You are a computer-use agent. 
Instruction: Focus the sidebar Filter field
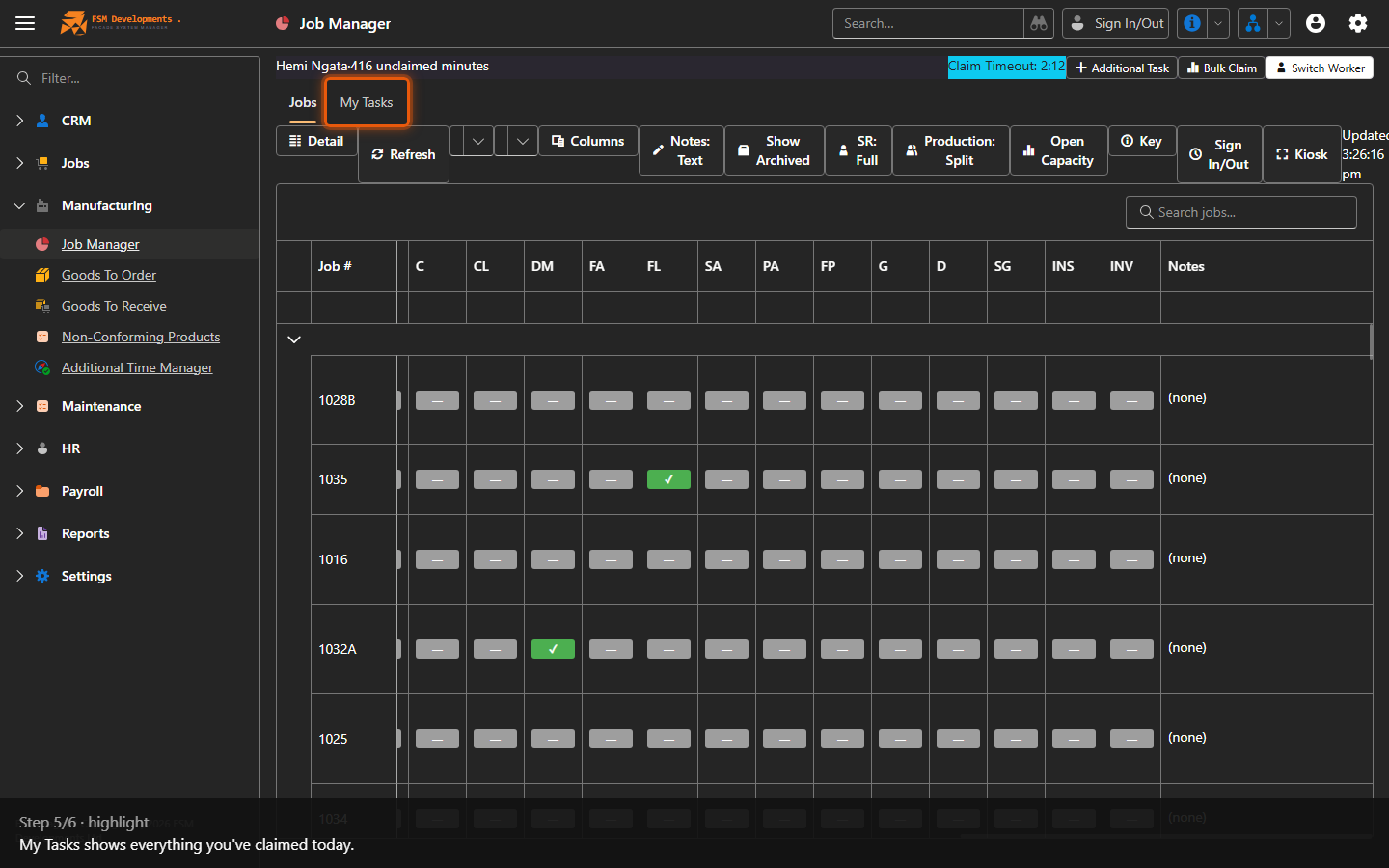129,78
